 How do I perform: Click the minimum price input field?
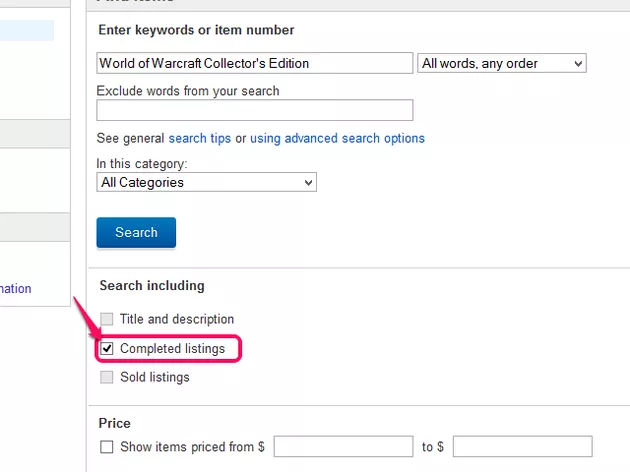(x=343, y=447)
